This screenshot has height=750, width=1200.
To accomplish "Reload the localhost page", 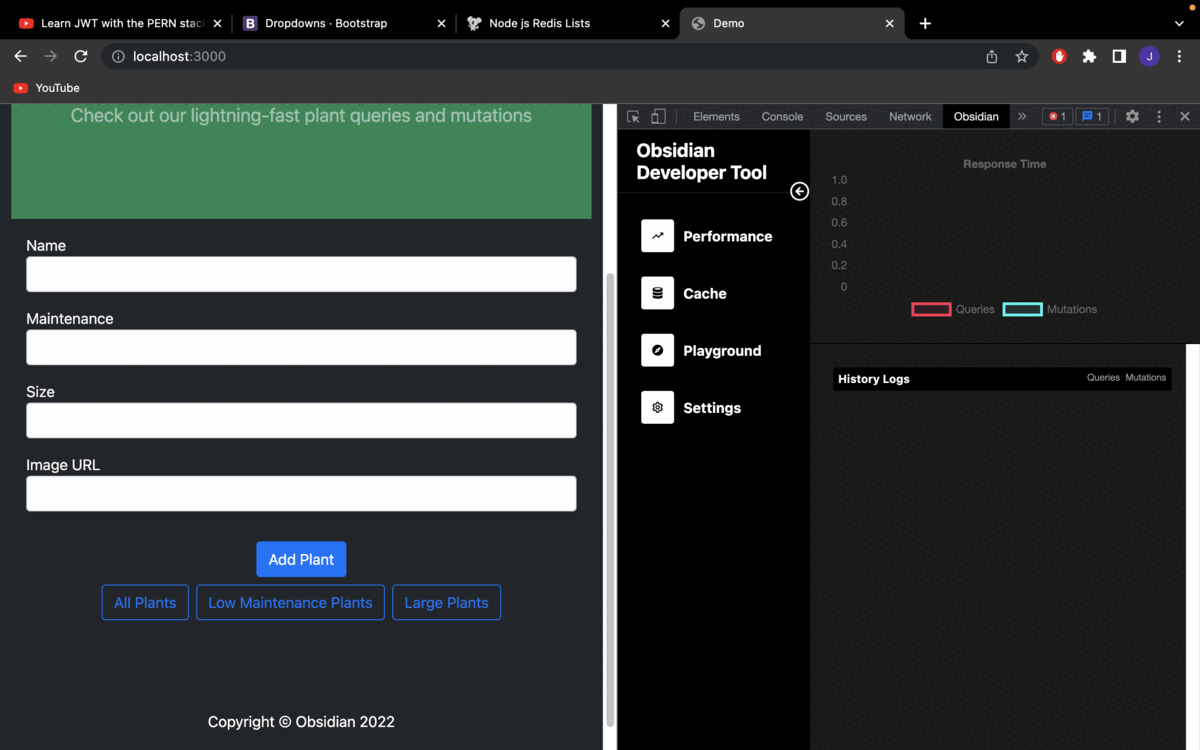I will point(81,56).
